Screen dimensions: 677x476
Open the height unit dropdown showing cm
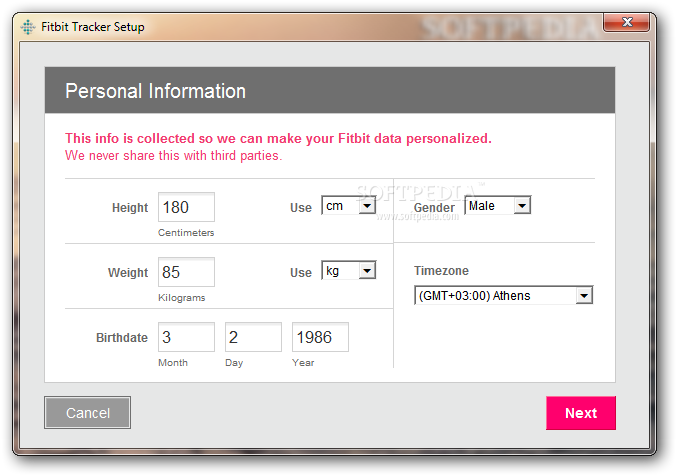pyautogui.click(x=349, y=206)
